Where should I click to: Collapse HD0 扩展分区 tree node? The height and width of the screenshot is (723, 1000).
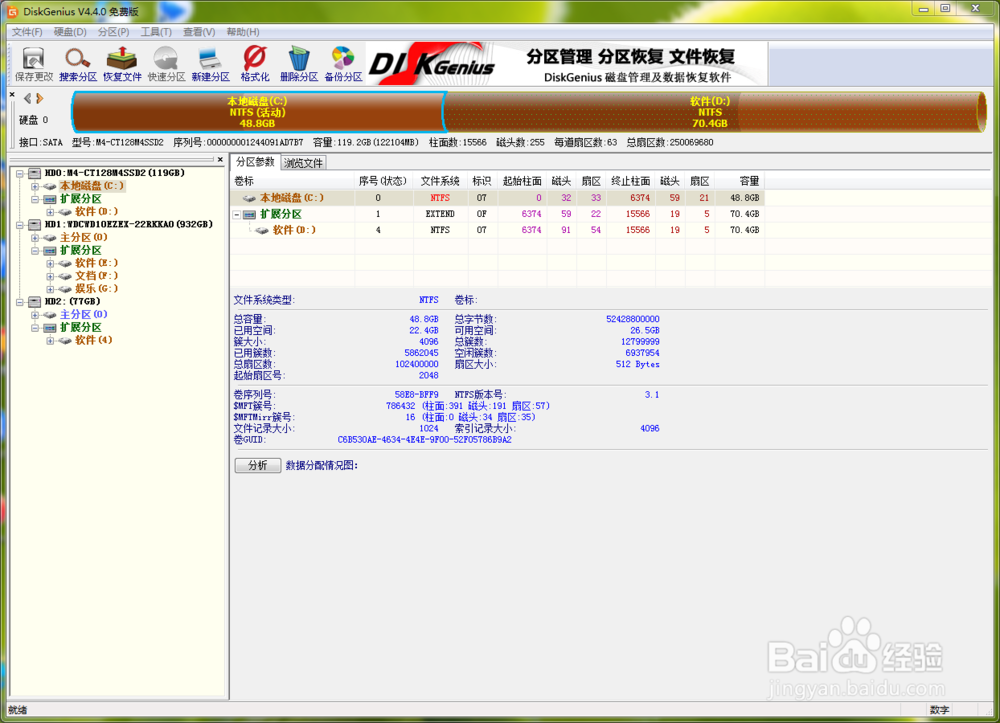coord(35,199)
